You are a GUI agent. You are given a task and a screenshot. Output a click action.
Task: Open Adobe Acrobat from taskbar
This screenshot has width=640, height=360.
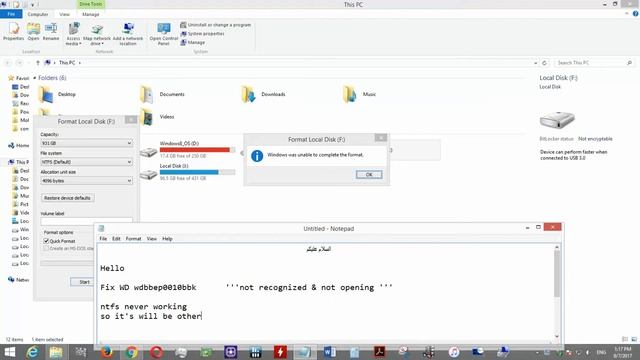[380, 352]
